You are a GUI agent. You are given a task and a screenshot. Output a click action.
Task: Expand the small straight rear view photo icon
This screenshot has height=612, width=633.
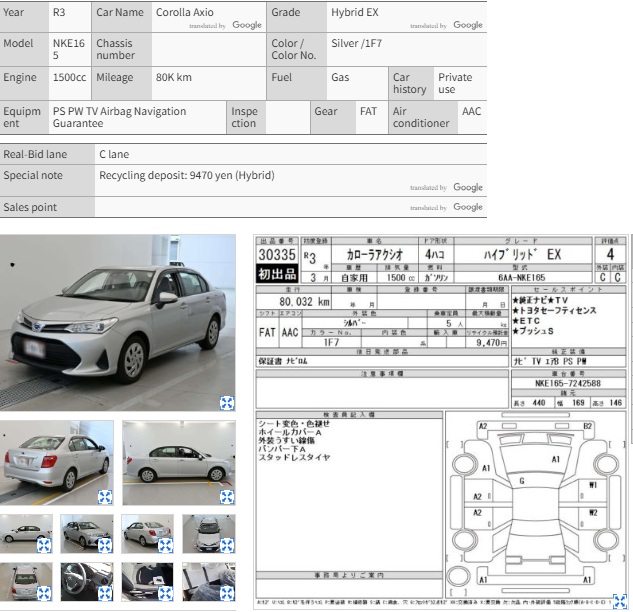coord(44,593)
